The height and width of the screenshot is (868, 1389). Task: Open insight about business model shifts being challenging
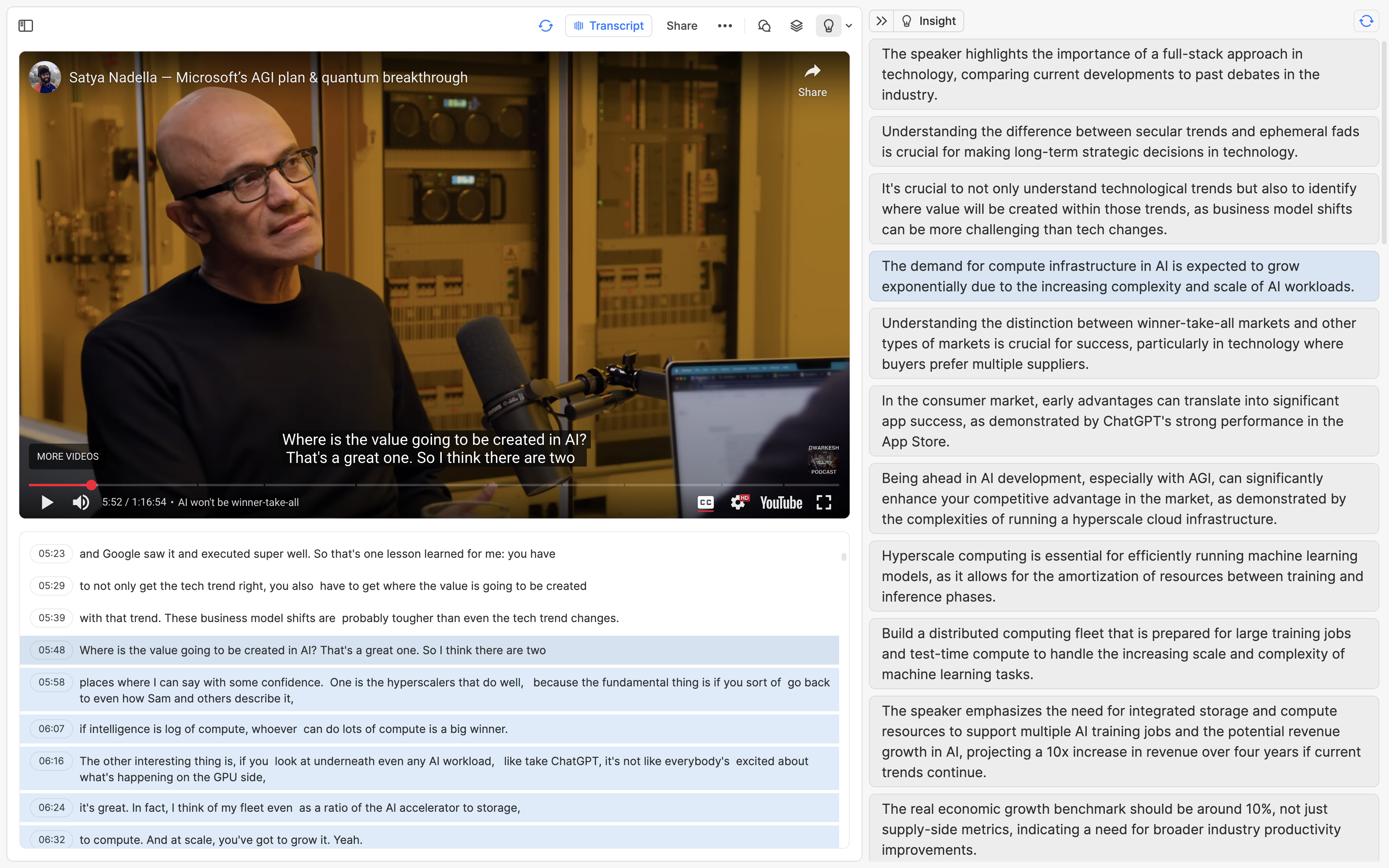[x=1123, y=209]
